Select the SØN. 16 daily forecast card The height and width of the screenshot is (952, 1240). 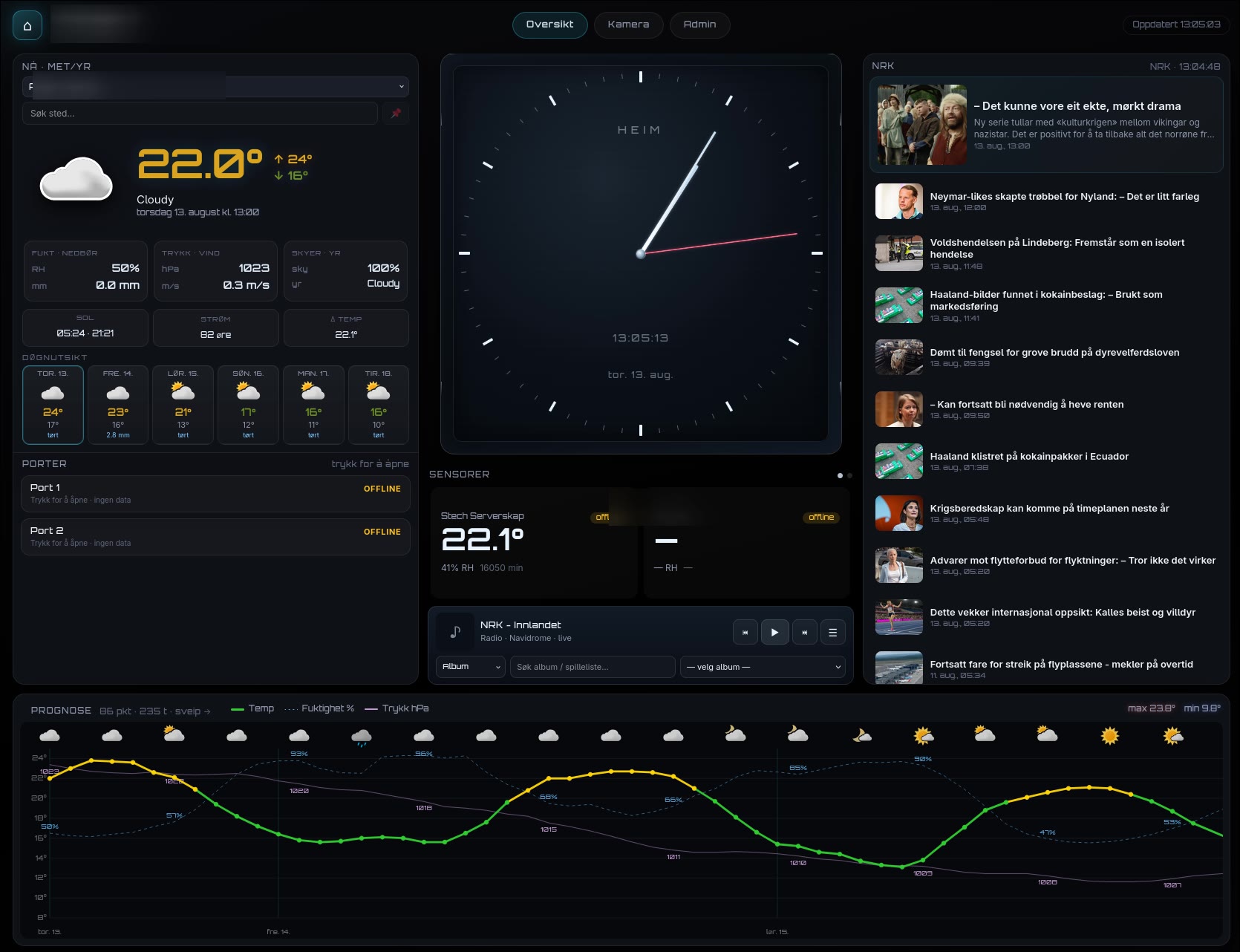tap(248, 405)
